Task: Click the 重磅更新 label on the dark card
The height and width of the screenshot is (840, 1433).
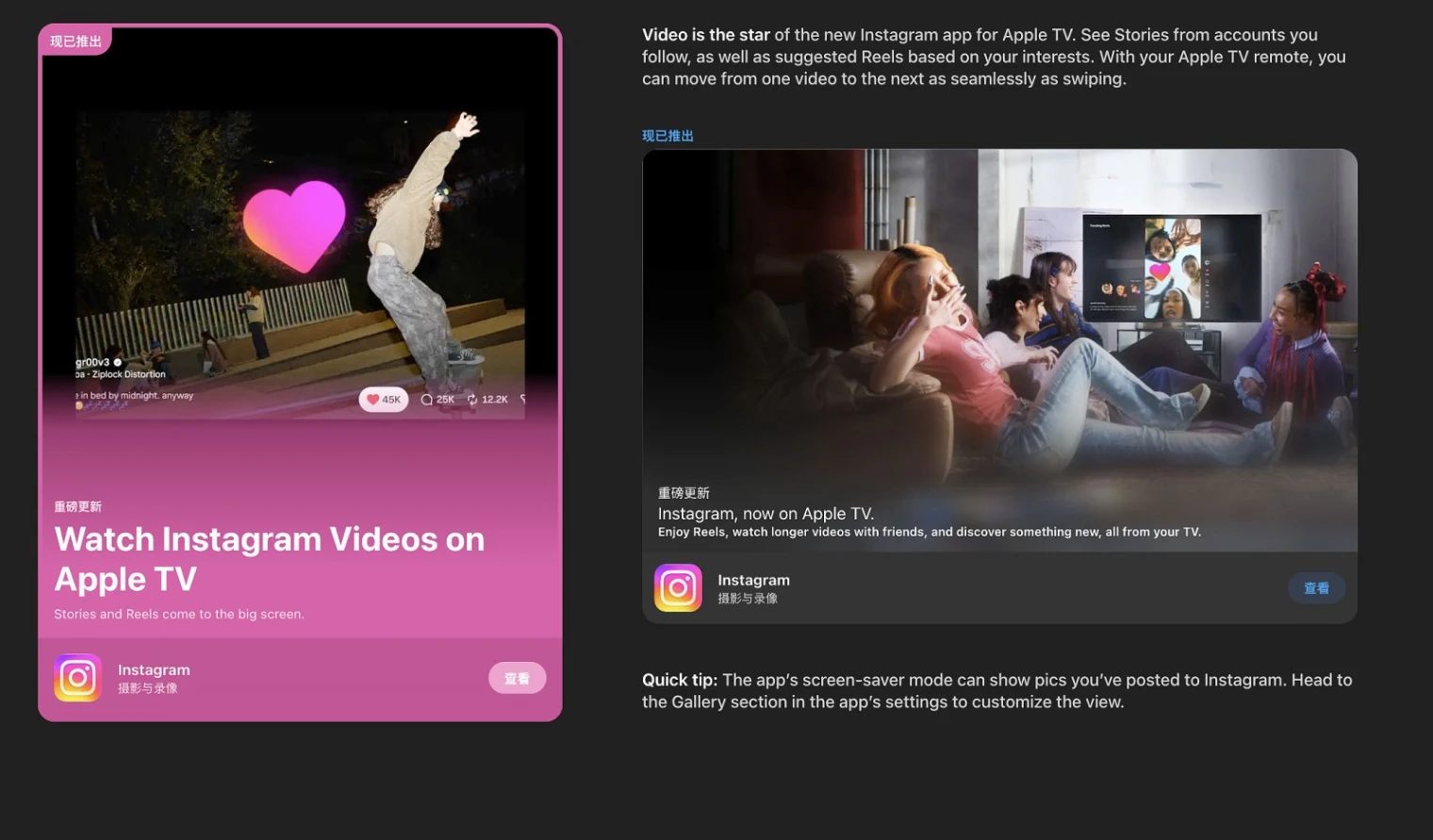Action: pos(684,493)
